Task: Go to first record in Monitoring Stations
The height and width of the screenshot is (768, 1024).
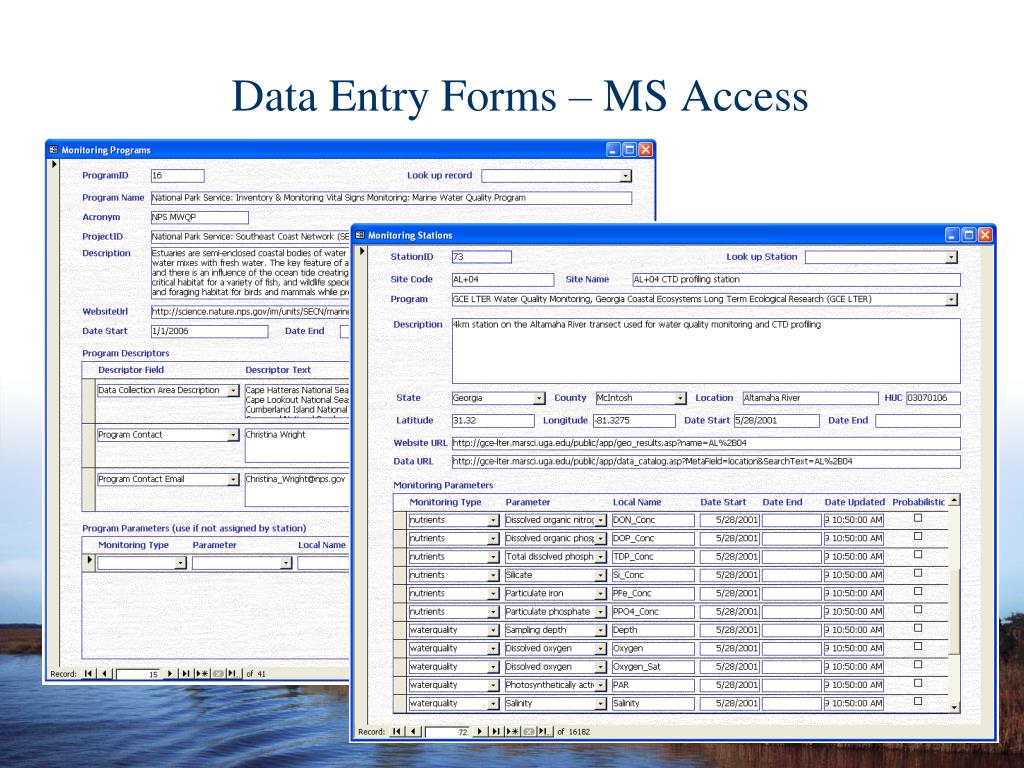Action: (397, 731)
